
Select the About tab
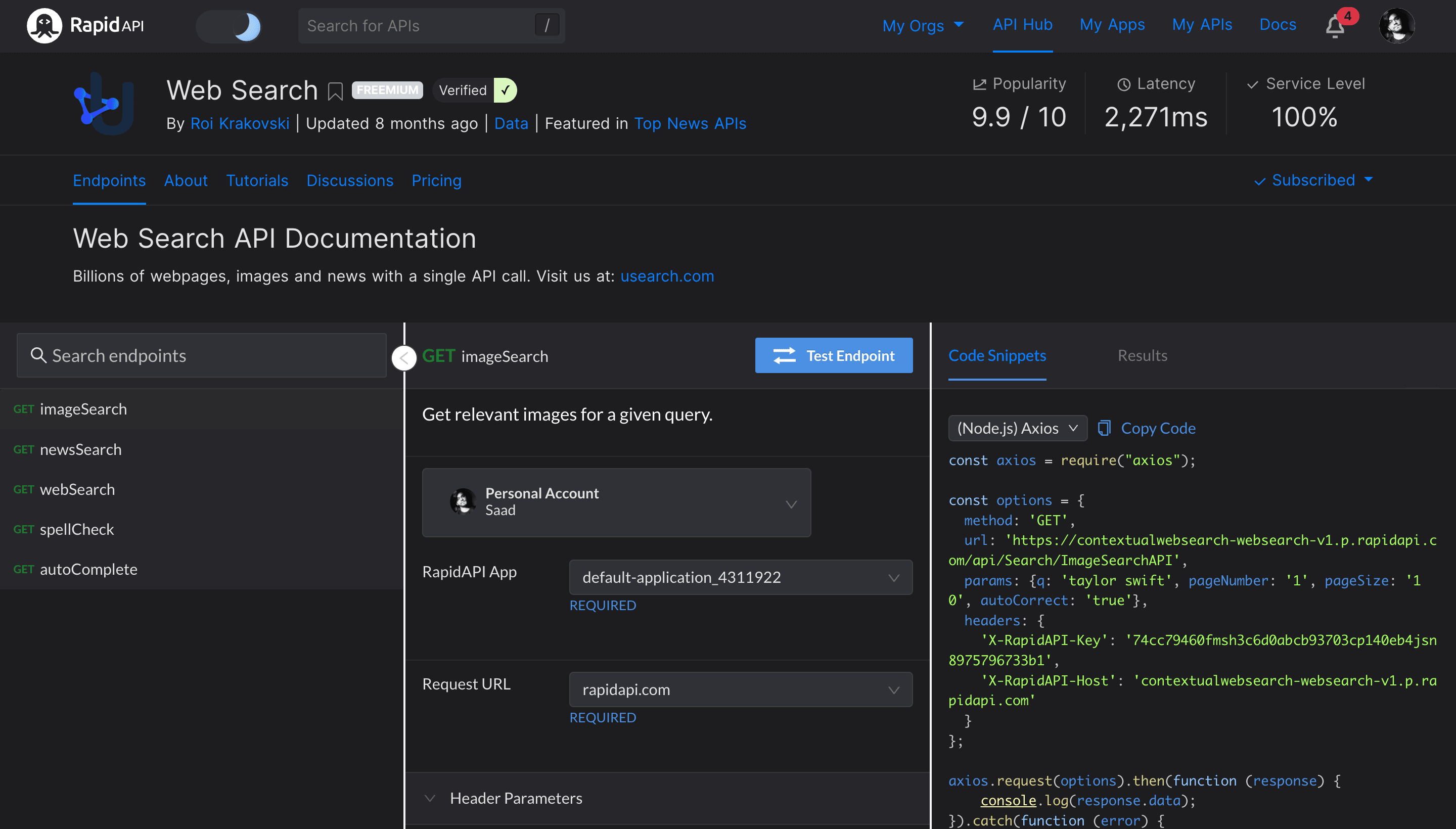[x=186, y=180]
